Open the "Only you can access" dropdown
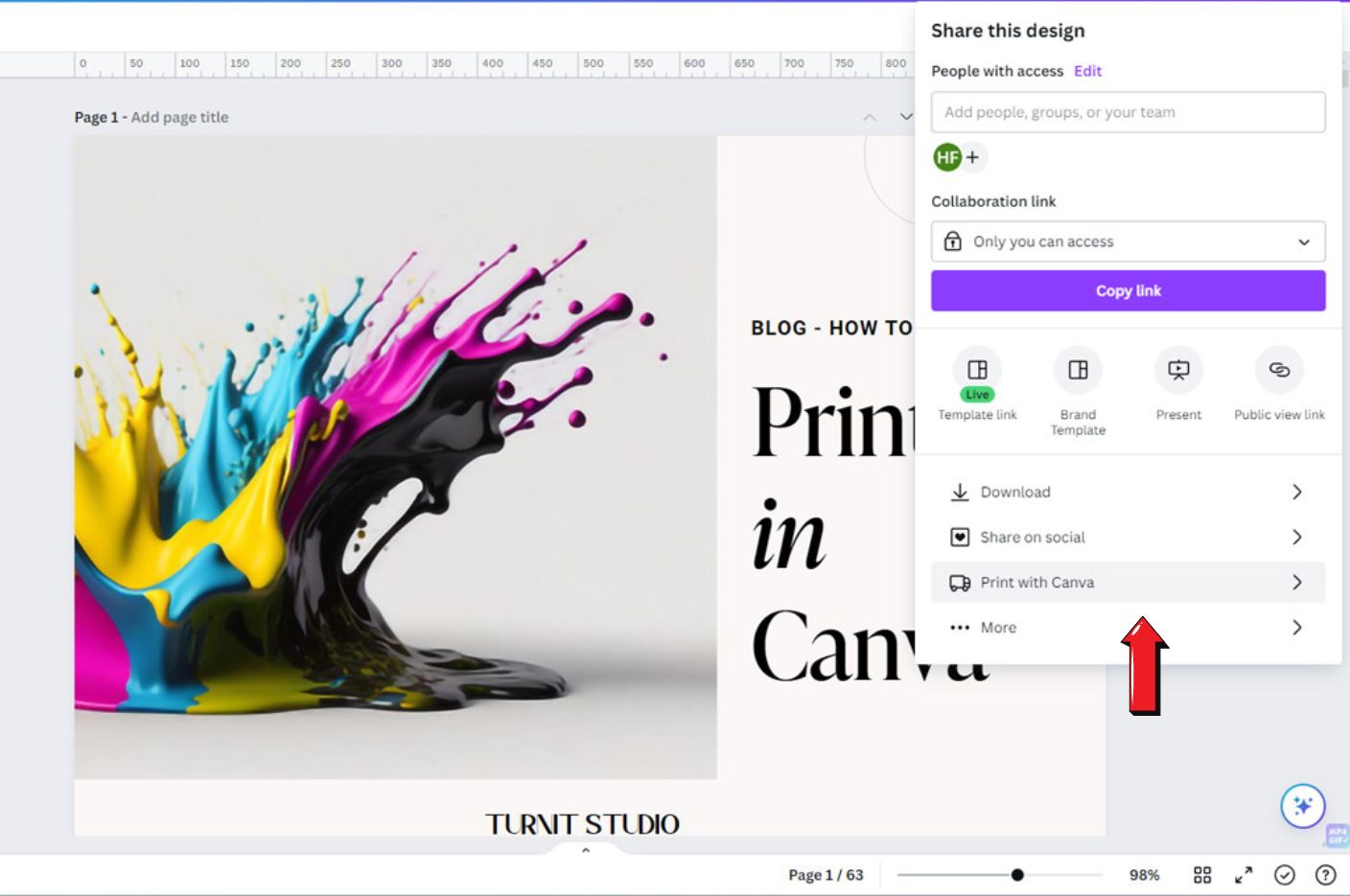 click(x=1128, y=241)
